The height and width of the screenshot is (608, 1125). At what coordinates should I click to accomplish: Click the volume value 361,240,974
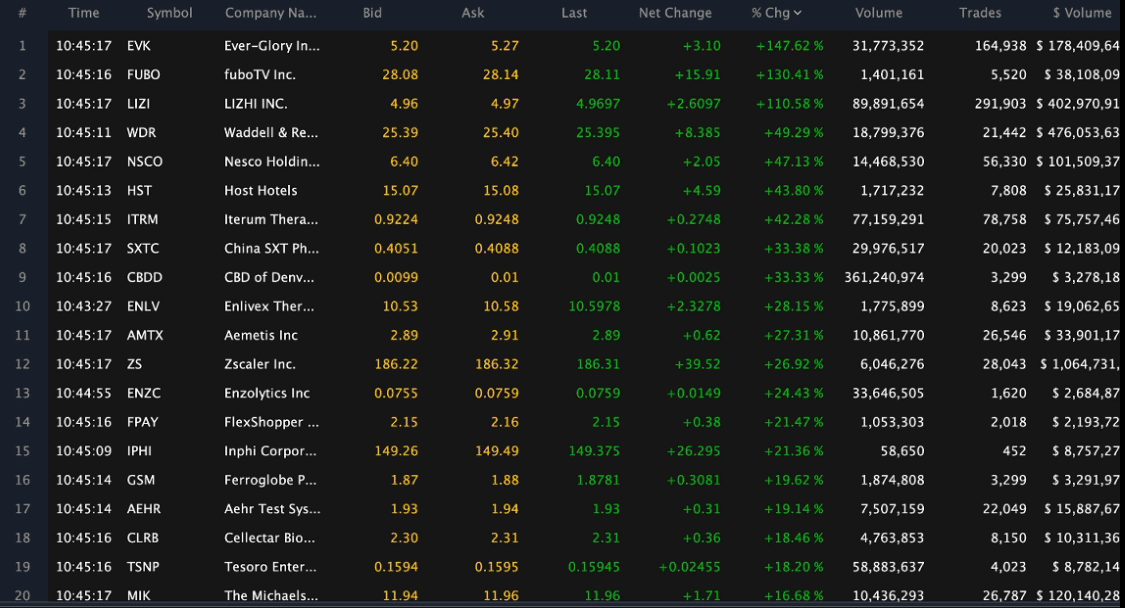point(884,277)
